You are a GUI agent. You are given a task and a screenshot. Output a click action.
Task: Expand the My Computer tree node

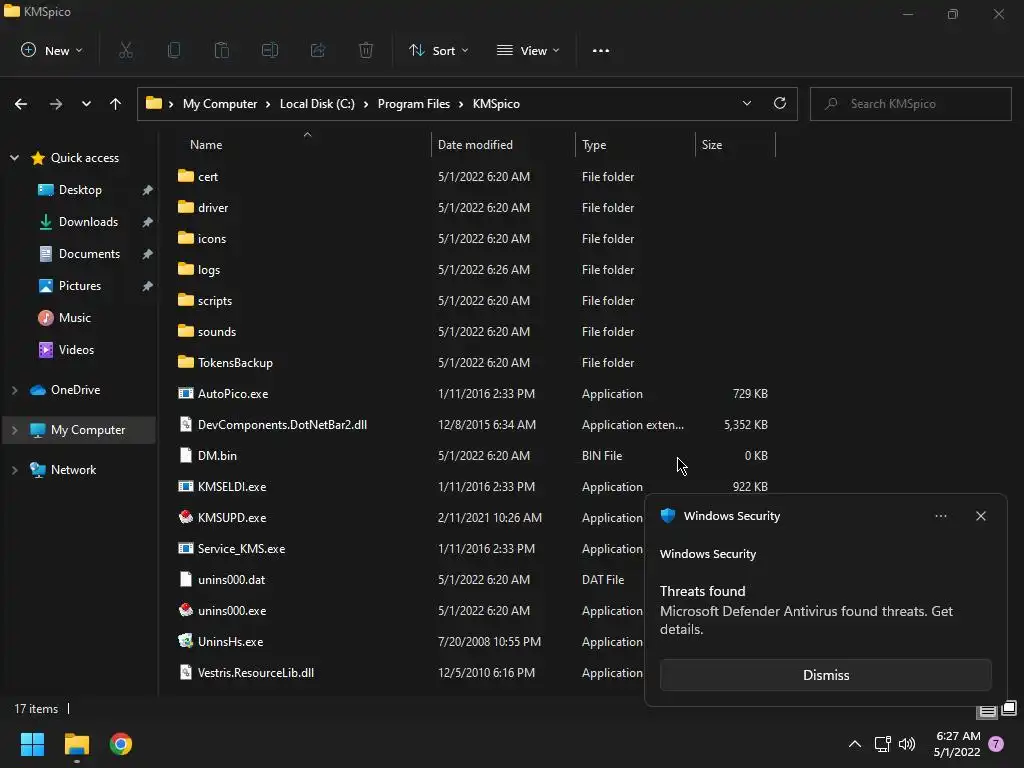[x=14, y=430]
